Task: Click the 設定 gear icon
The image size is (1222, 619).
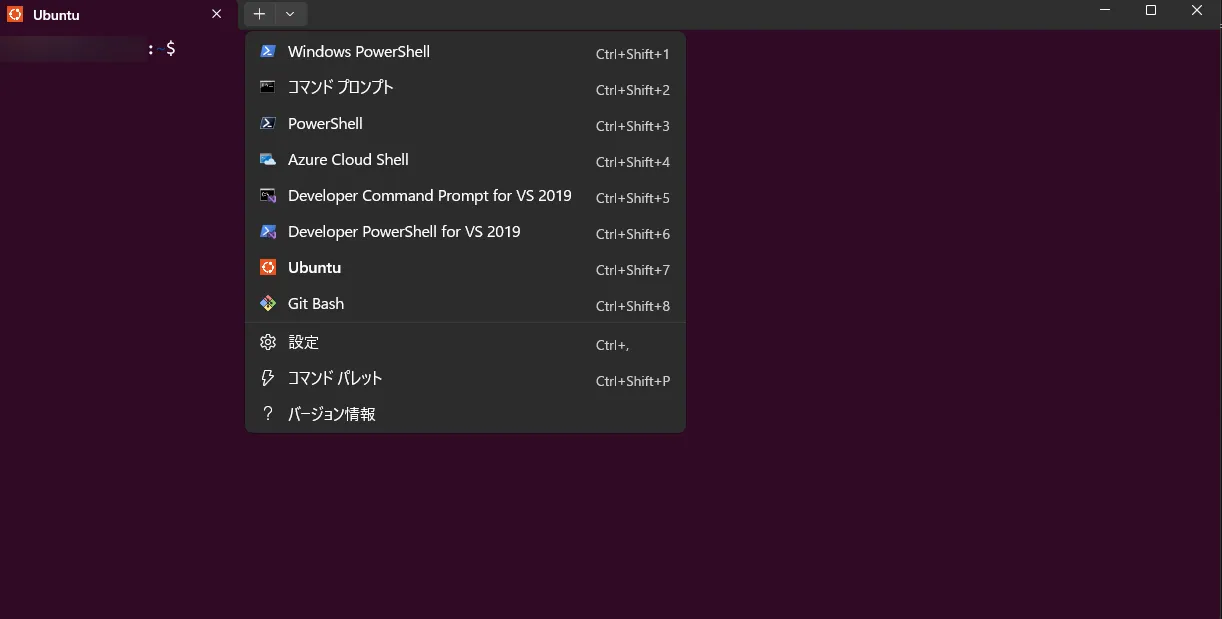Action: tap(267, 342)
